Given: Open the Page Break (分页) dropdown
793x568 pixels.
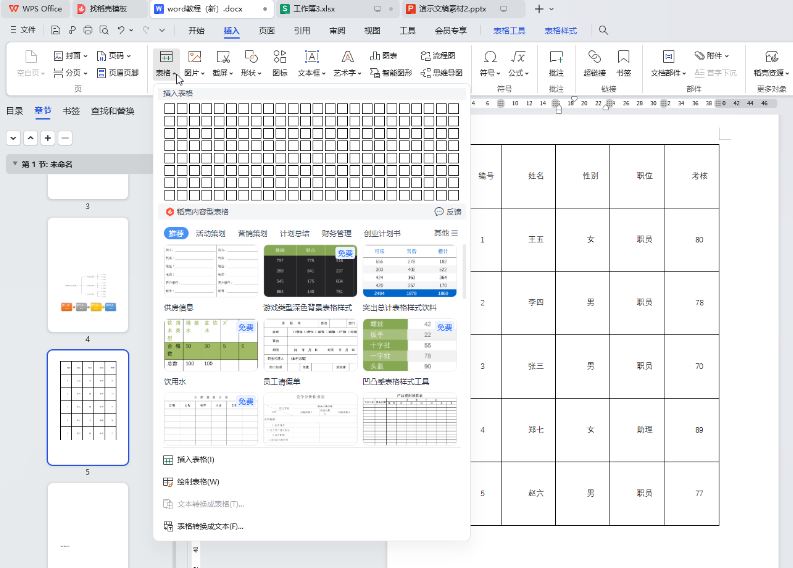Looking at the screenshot, I should pos(71,73).
